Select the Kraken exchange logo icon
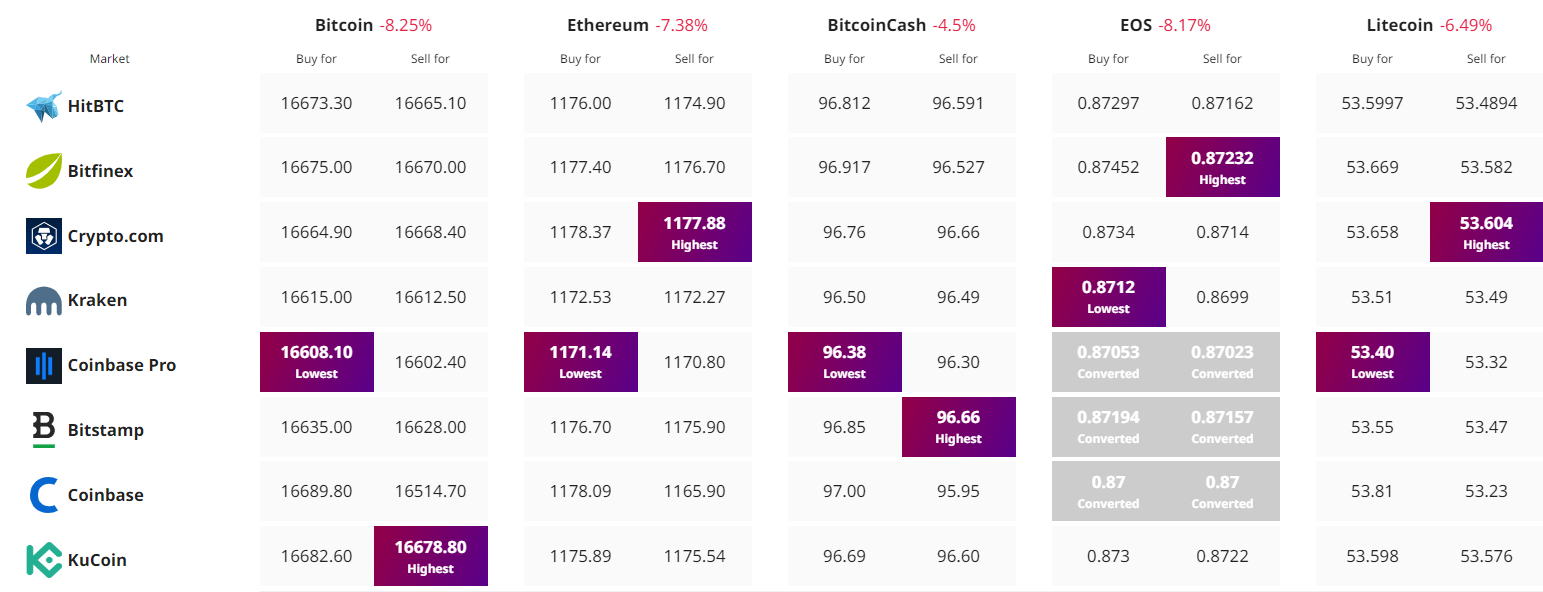The image size is (1543, 592). tap(44, 301)
